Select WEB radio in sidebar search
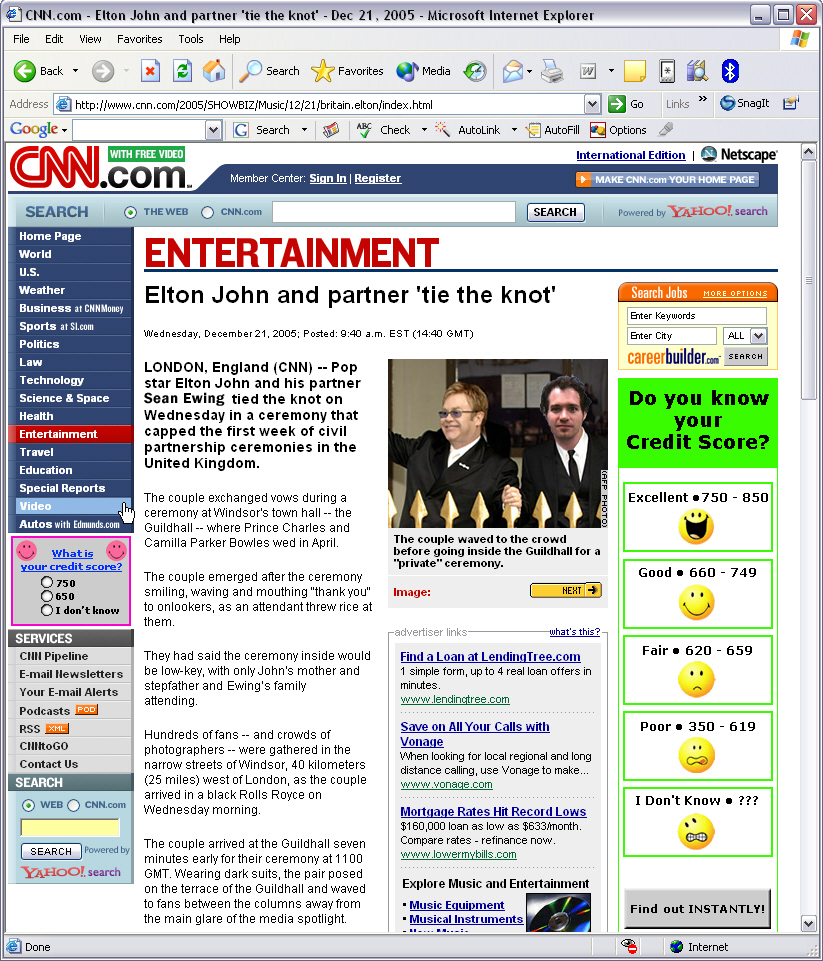Viewport: 823px width, 961px height. pyautogui.click(x=28, y=805)
